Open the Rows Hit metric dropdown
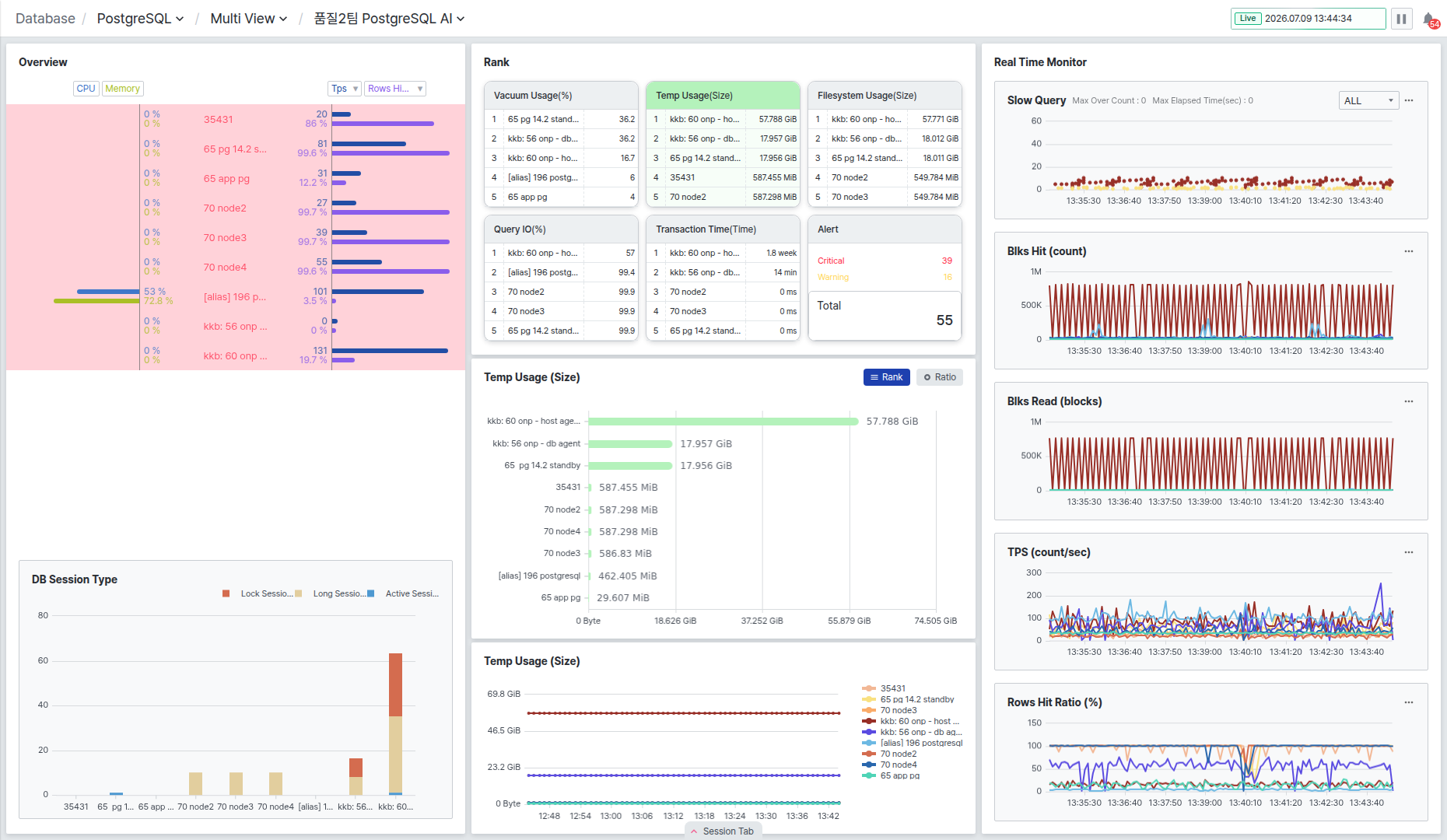Screen dimensions: 1447x840 coord(395,89)
